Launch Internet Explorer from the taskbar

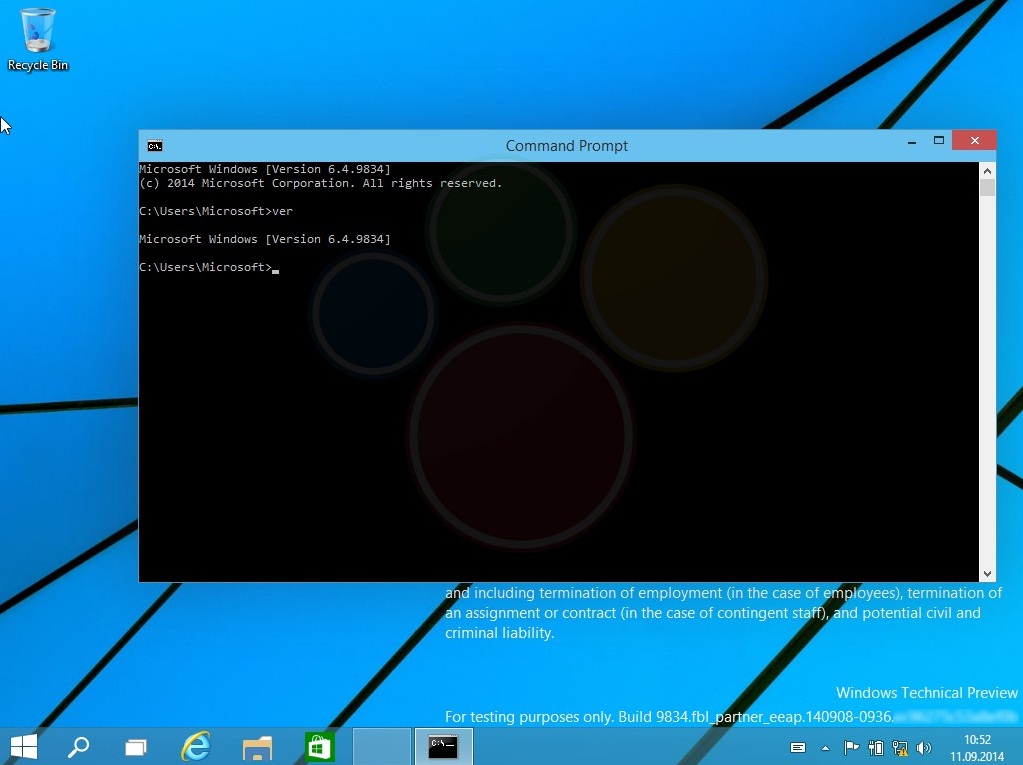click(196, 746)
